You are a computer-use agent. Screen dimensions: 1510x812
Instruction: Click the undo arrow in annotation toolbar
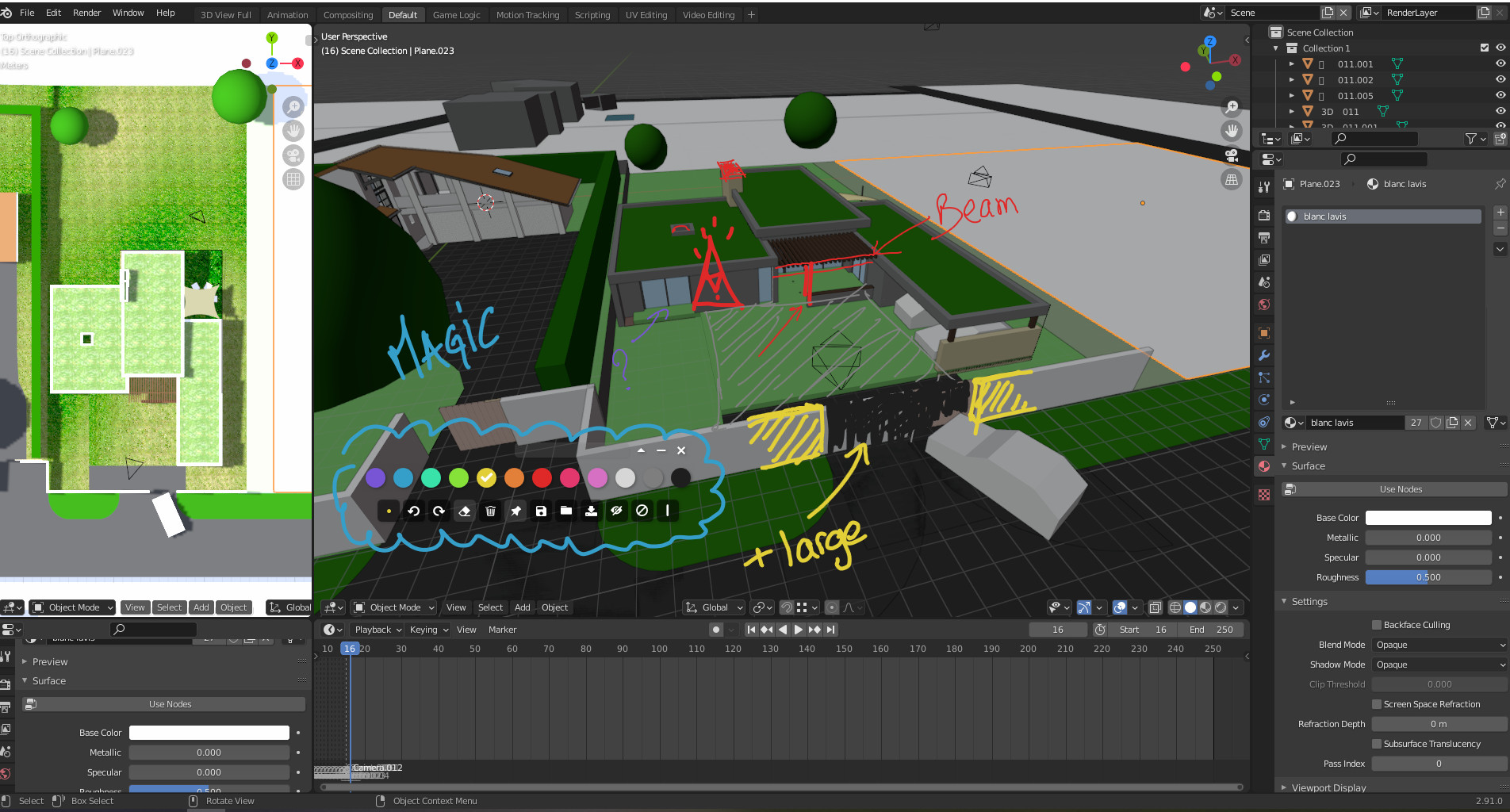tap(414, 511)
